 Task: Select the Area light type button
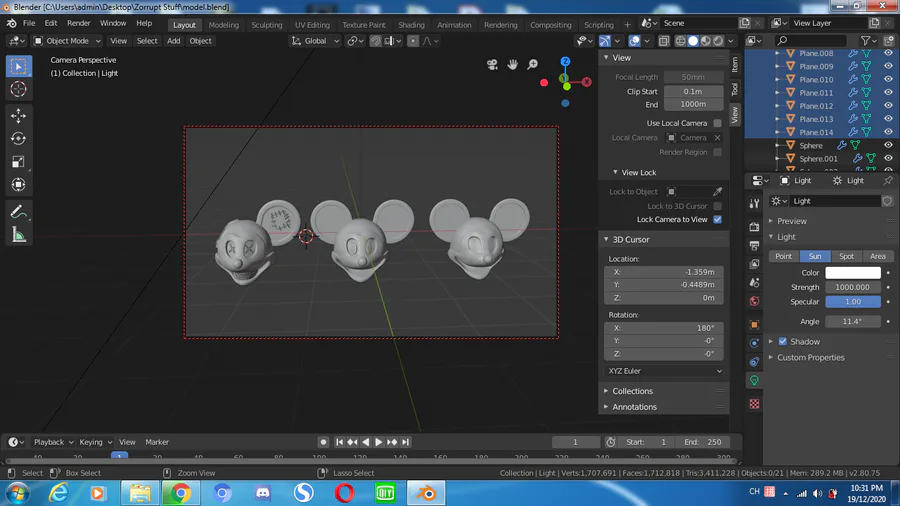(x=877, y=256)
